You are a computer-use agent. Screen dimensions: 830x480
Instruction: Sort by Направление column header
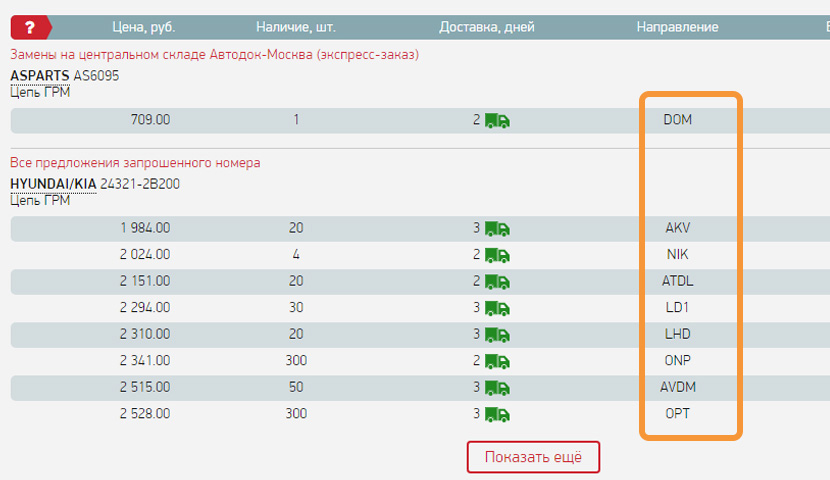click(x=677, y=27)
